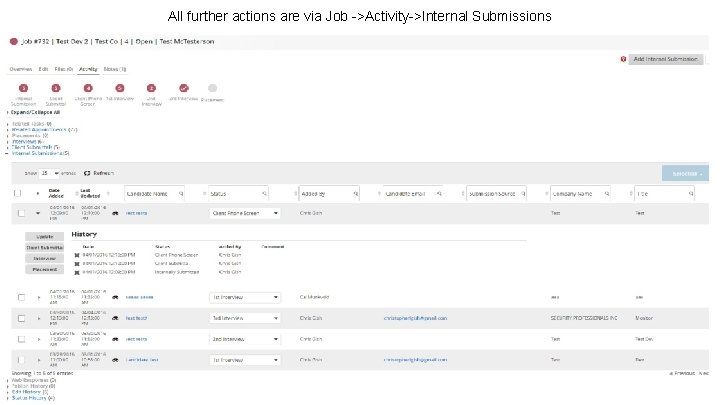Image resolution: width=720 pixels, height=405 pixels.
Task: Click the red alert icon beside Add Internal Submission
Action: click(x=625, y=59)
